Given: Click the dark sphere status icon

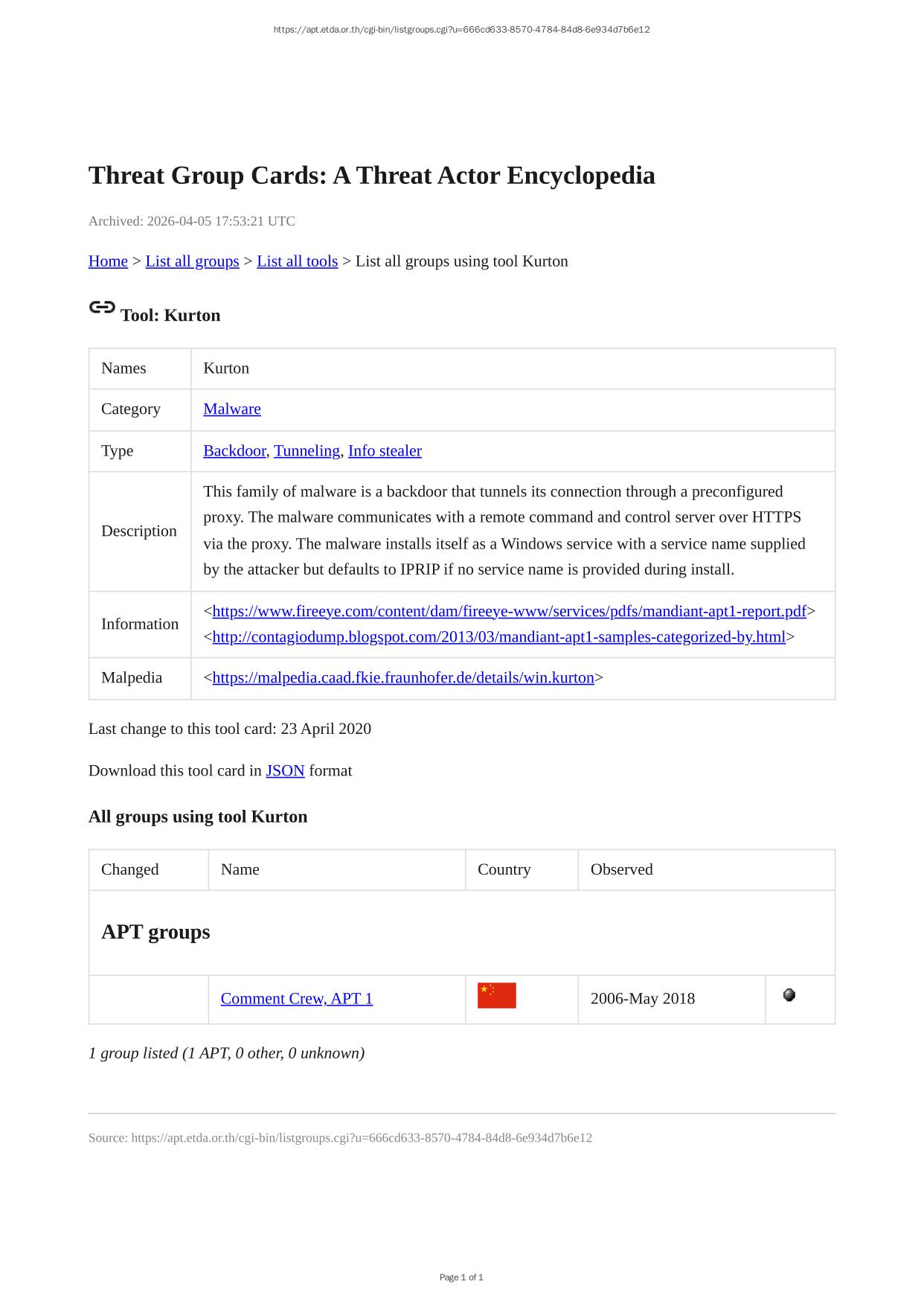Looking at the screenshot, I should click(789, 995).
